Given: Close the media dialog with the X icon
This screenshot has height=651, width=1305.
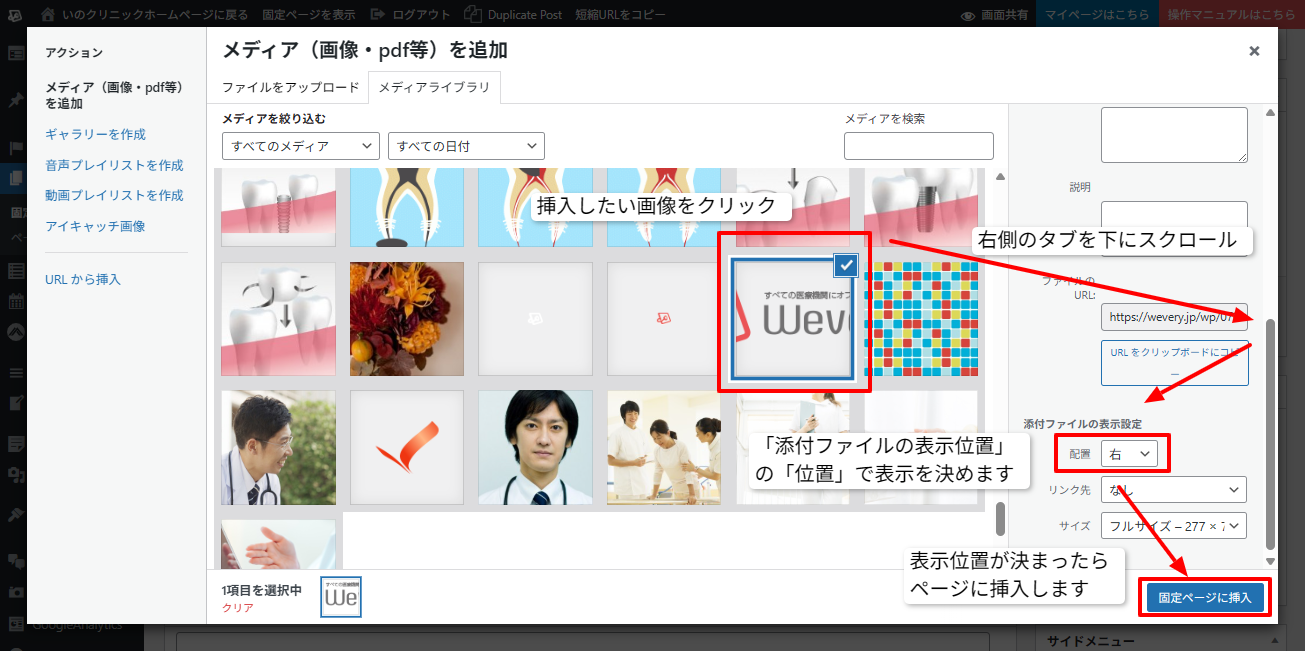Looking at the screenshot, I should [1254, 51].
